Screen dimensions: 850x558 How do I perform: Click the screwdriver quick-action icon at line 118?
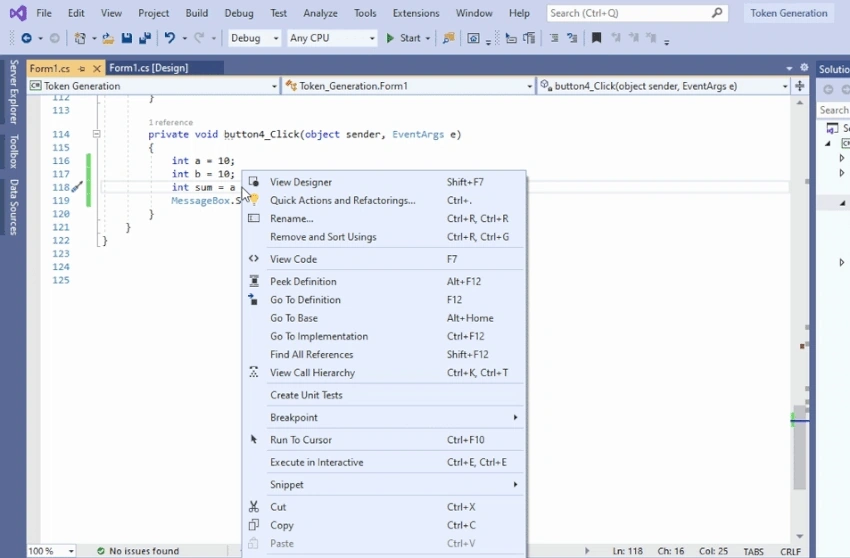(77, 187)
